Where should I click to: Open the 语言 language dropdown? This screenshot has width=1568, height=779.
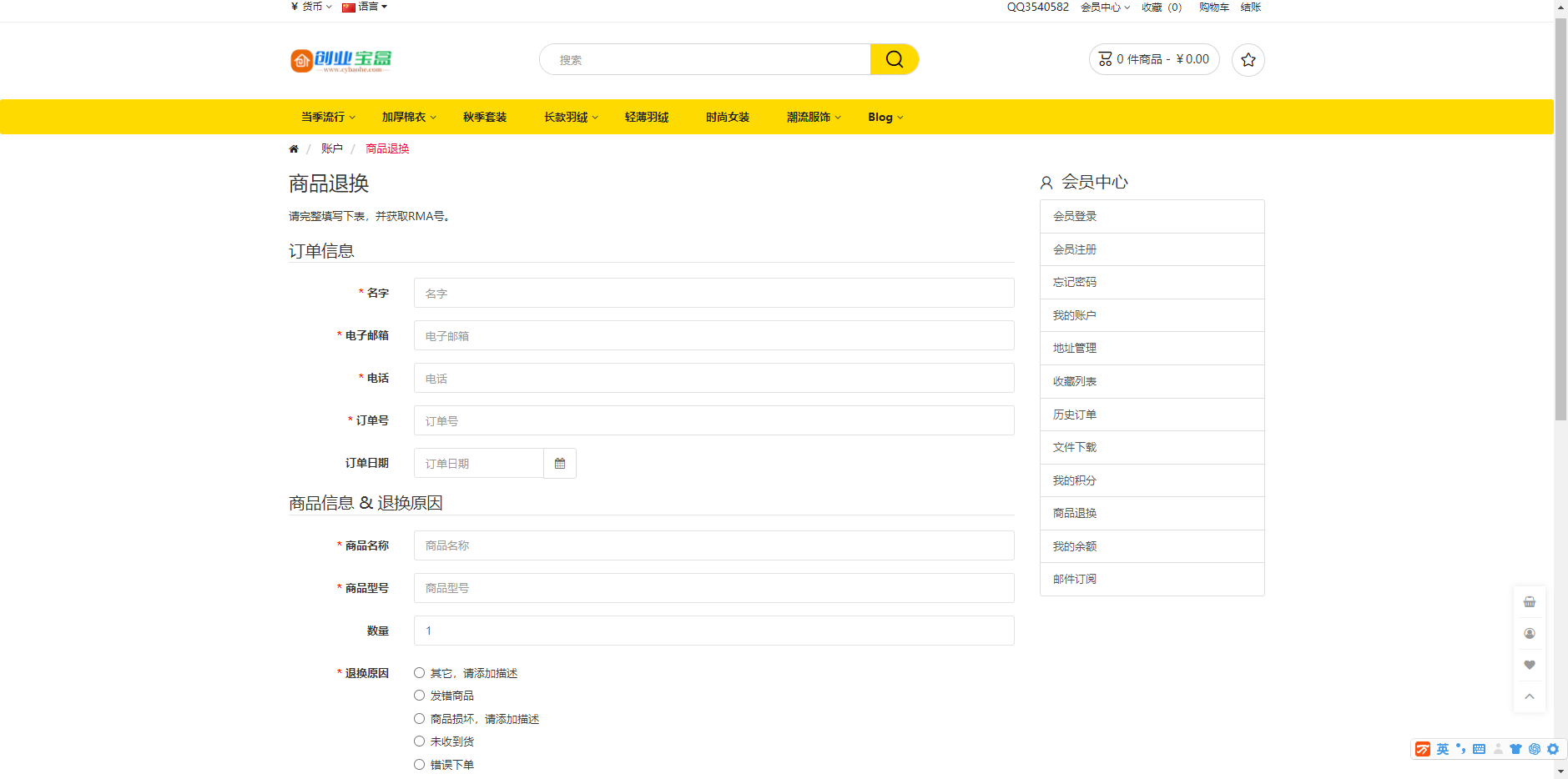click(365, 7)
